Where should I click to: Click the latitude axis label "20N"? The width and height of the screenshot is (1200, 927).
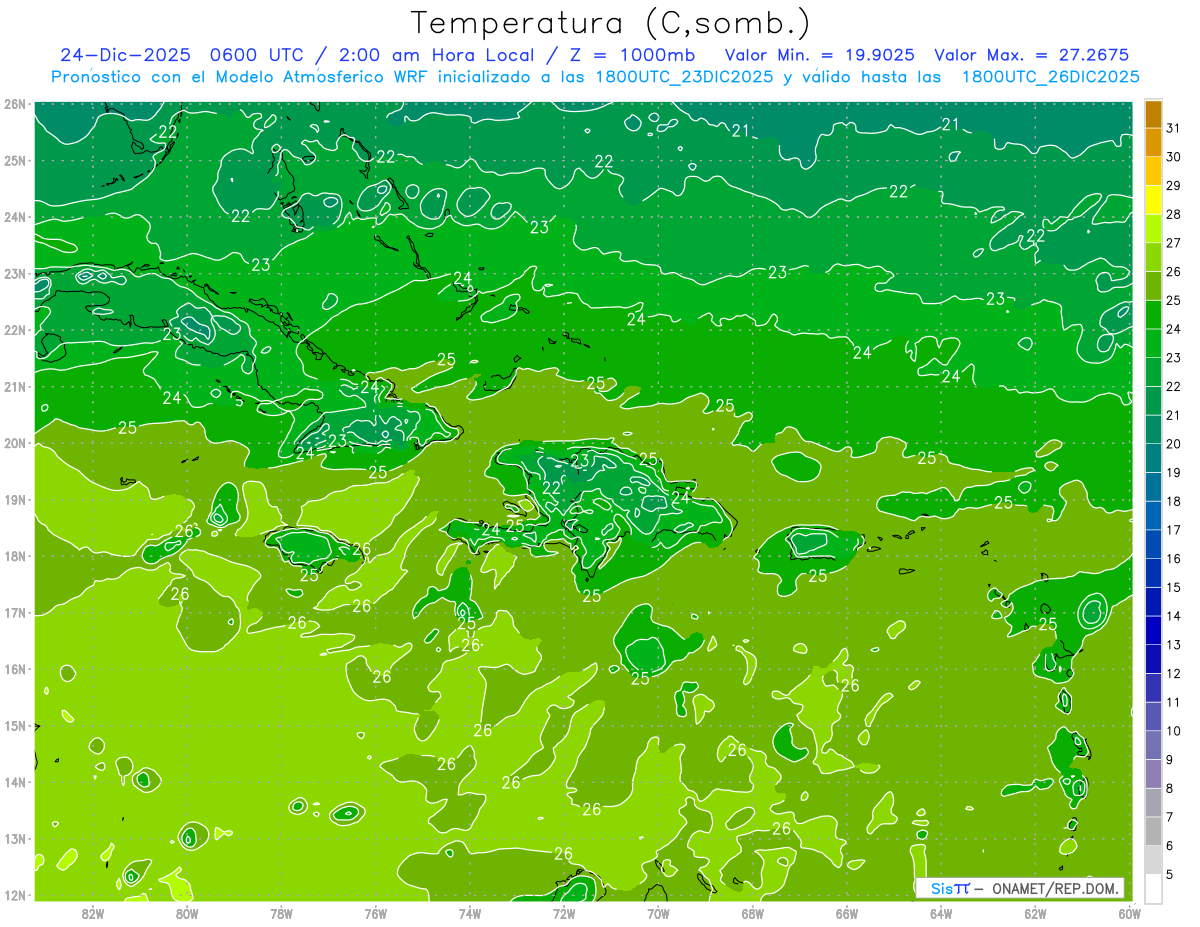[x=15, y=443]
